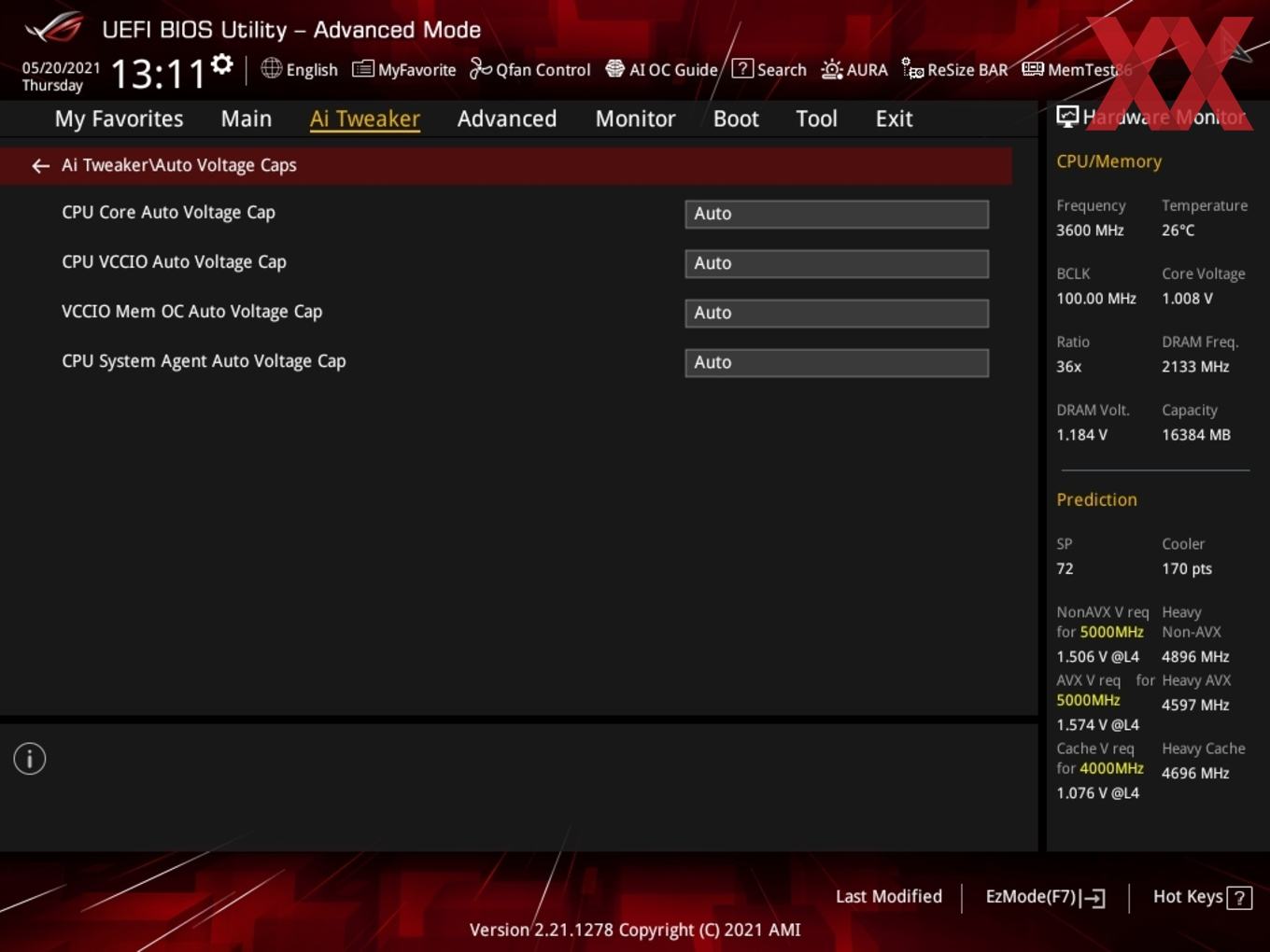Click the Search question-mark icon
The height and width of the screenshot is (952, 1270).
(x=742, y=68)
